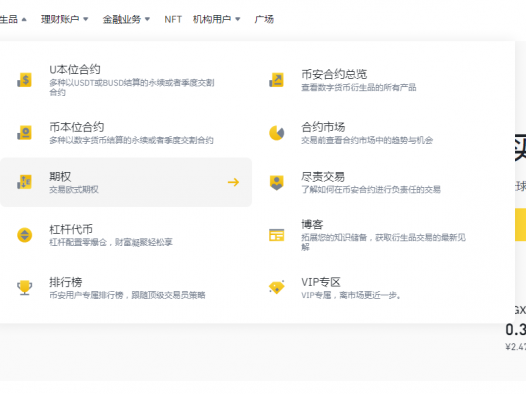The image size is (526, 394).
Task: Expand the 金融业务 dropdown
Action: click(x=126, y=19)
